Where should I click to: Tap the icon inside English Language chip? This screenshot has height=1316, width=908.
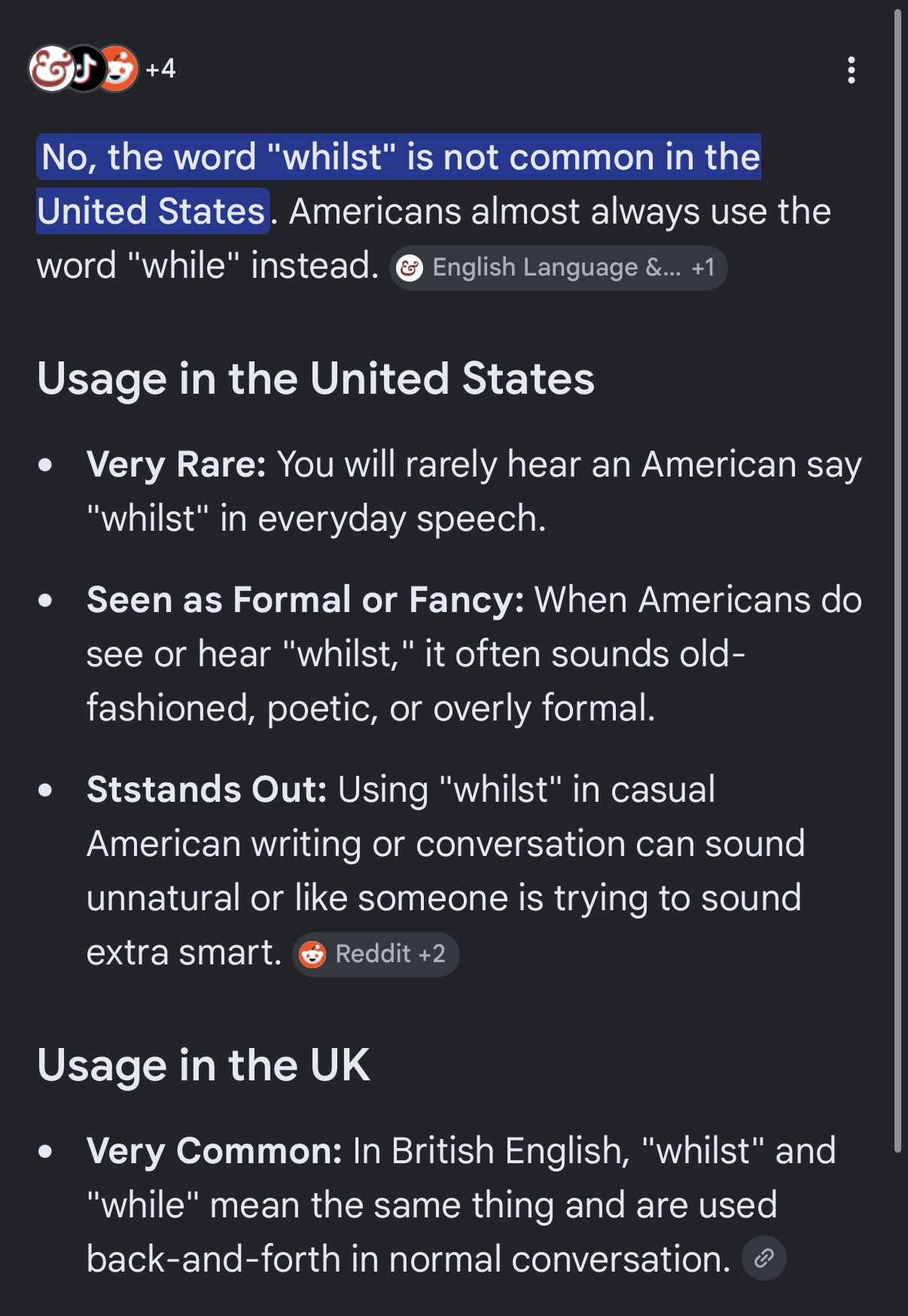(410, 267)
